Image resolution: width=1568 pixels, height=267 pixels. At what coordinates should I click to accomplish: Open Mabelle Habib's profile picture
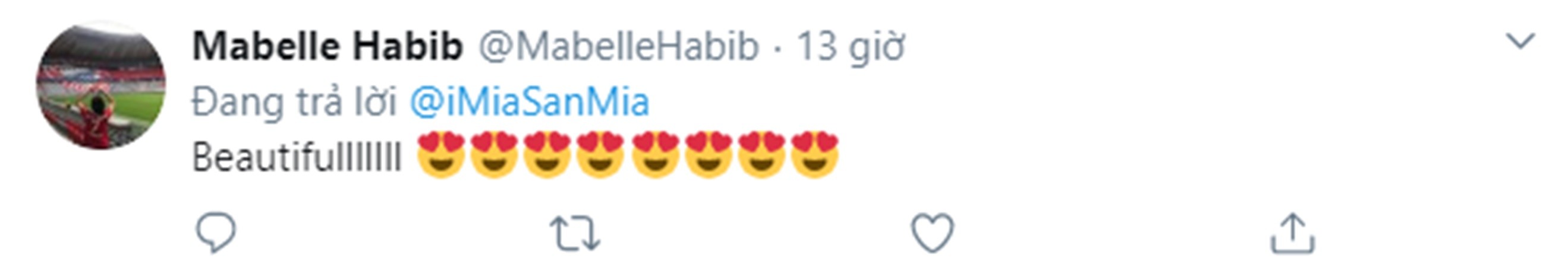pyautogui.click(x=101, y=85)
